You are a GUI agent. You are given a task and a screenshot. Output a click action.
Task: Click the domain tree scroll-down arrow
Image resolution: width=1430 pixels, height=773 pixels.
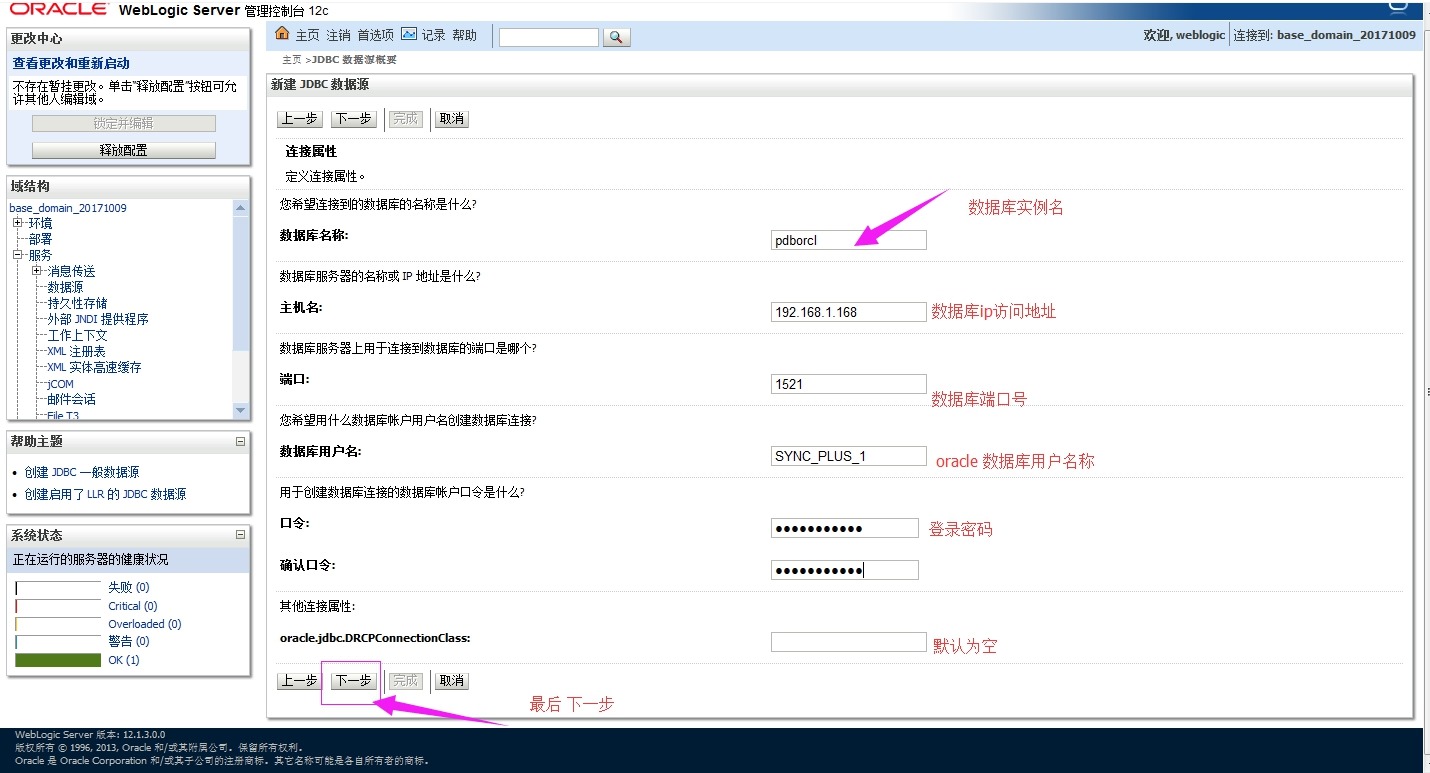click(x=240, y=410)
